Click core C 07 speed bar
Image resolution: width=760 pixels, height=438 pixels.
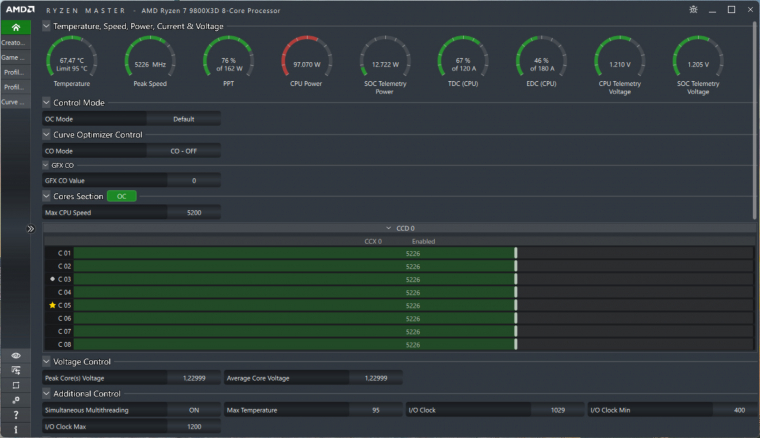[413, 331]
